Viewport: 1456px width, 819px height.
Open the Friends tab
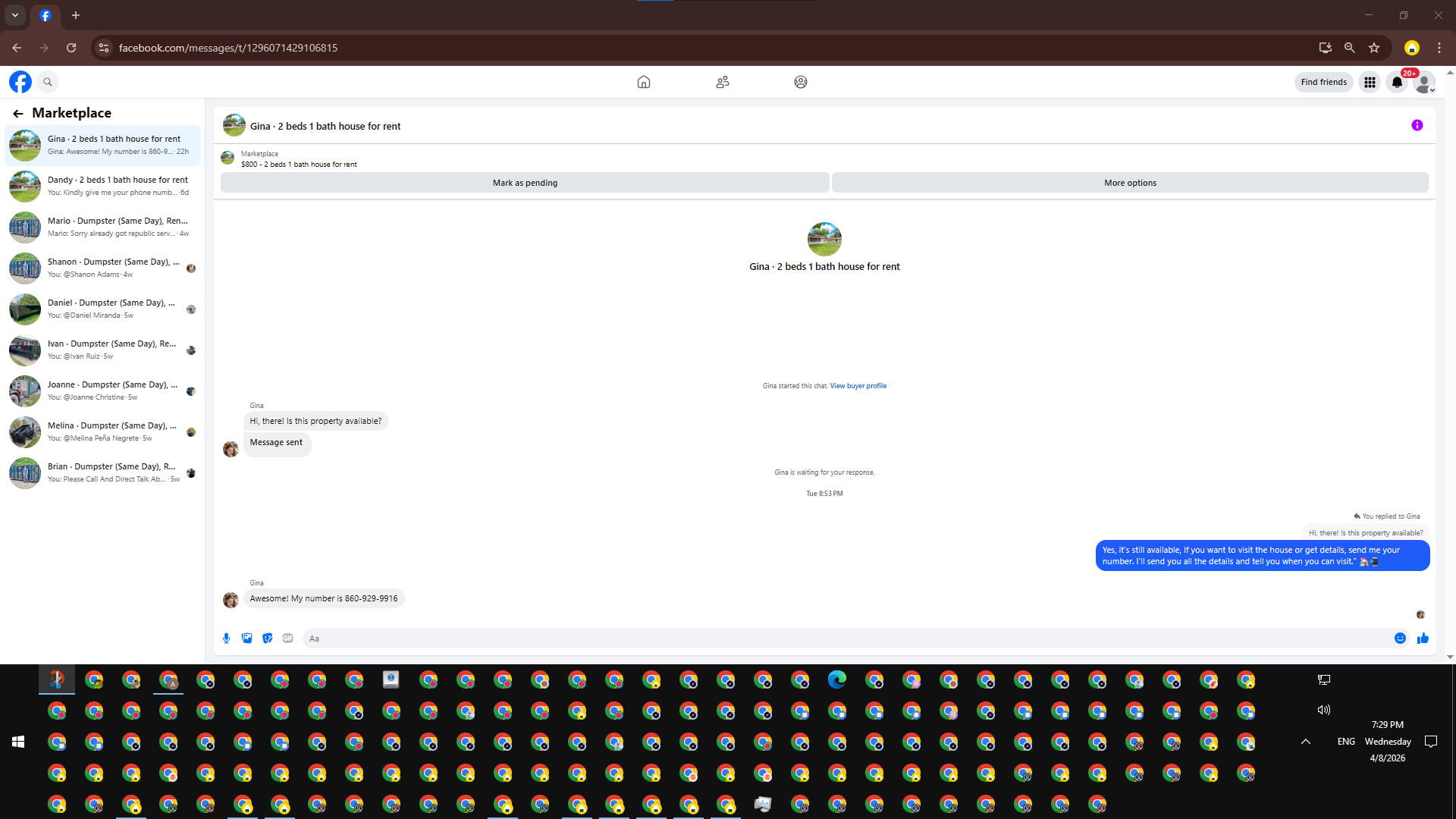(722, 82)
